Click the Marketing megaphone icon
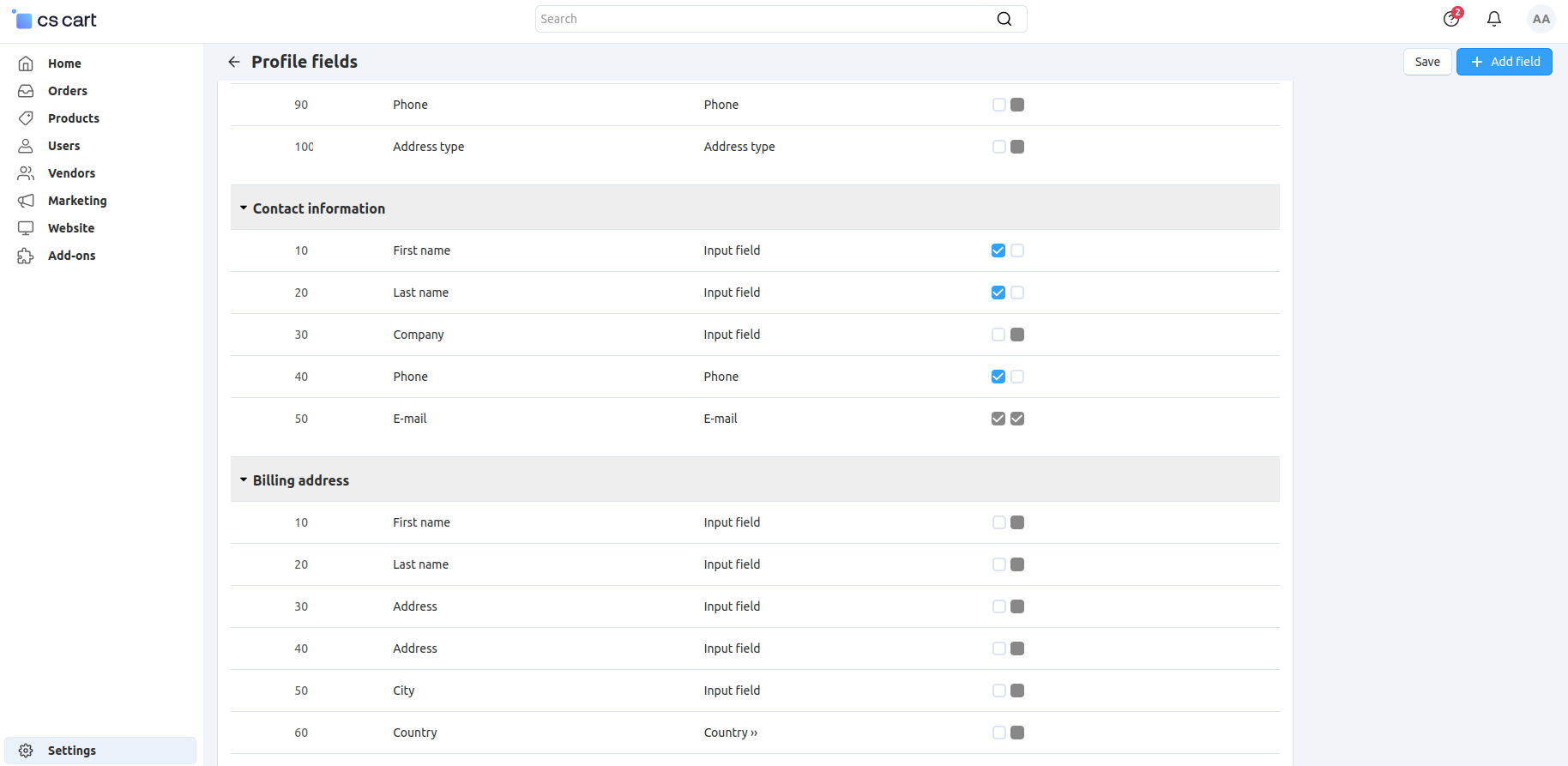The image size is (1568, 766). [x=26, y=201]
